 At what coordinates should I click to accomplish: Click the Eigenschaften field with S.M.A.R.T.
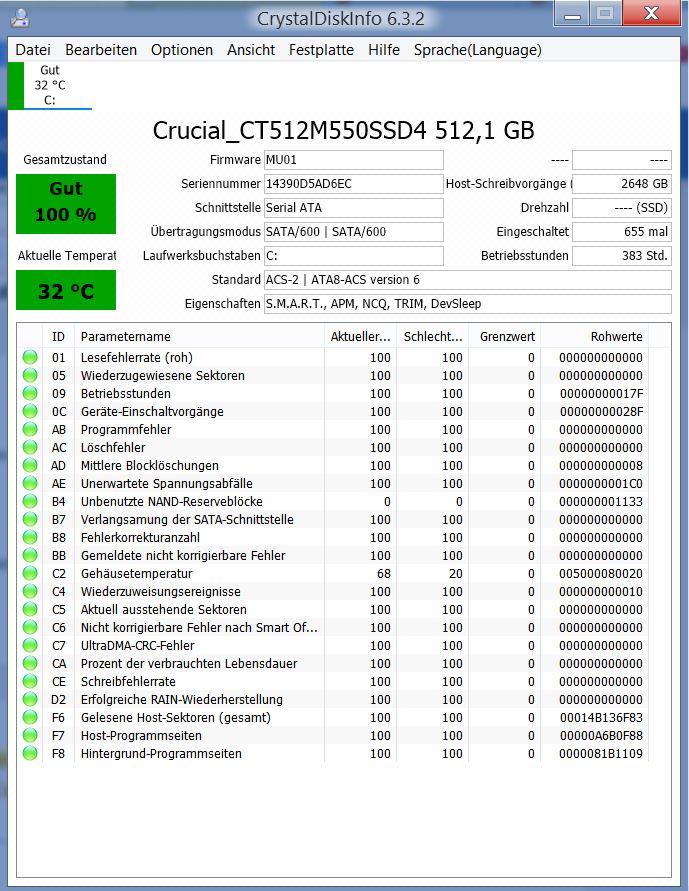[x=467, y=303]
